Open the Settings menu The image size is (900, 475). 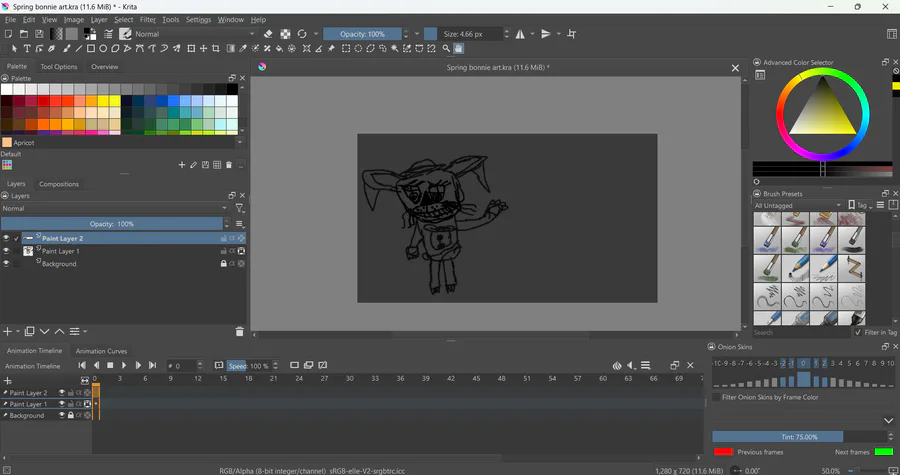tap(198, 20)
